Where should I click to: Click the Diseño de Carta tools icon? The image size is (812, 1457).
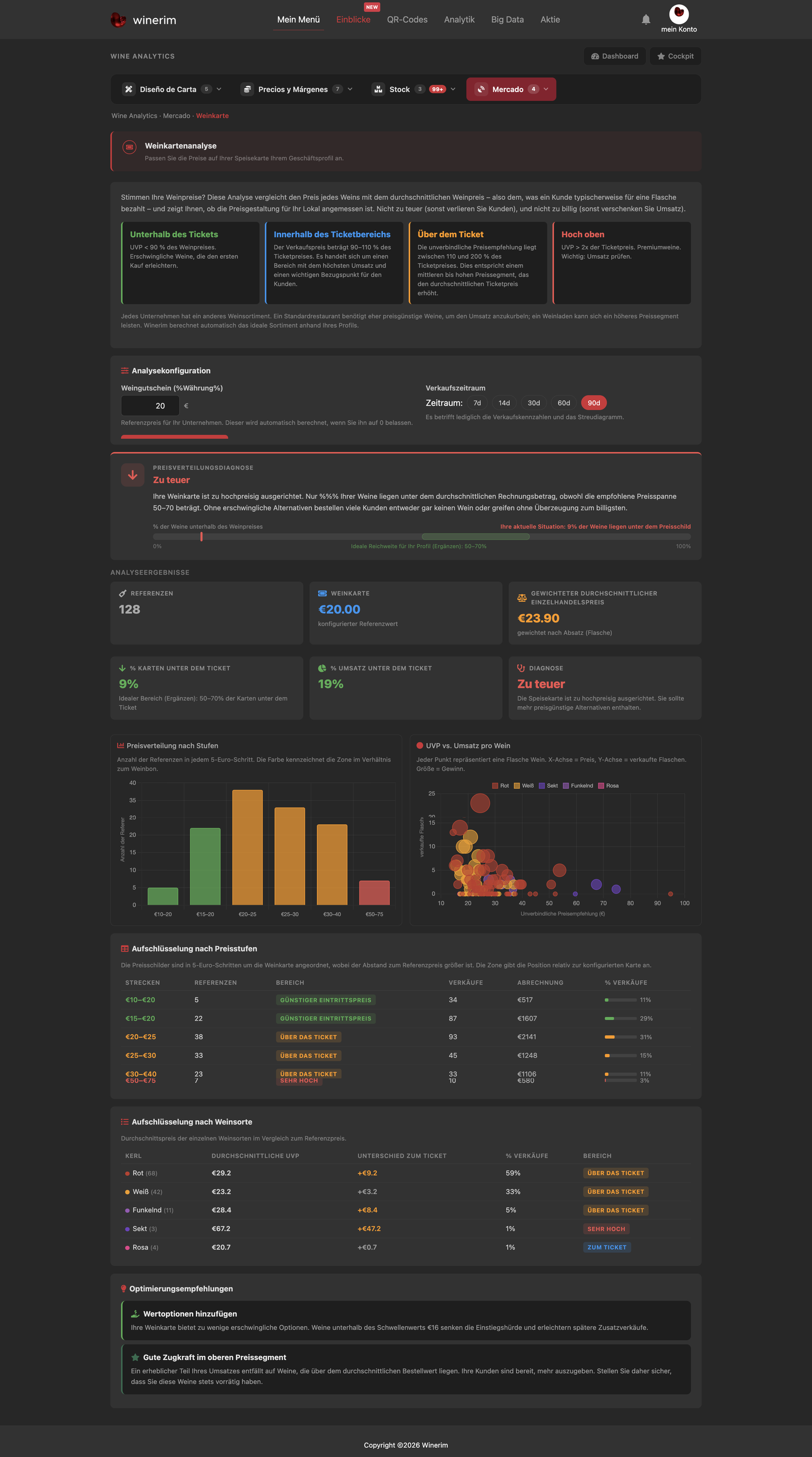(x=129, y=89)
